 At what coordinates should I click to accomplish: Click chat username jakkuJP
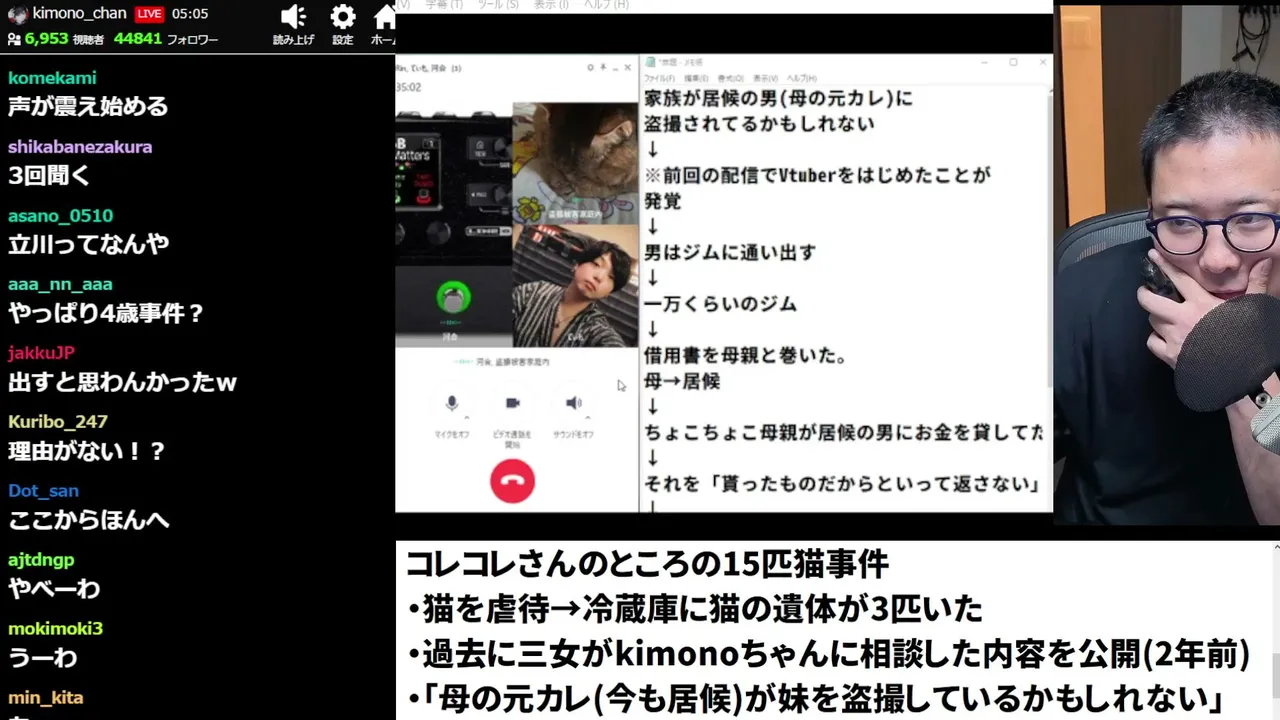(41, 353)
